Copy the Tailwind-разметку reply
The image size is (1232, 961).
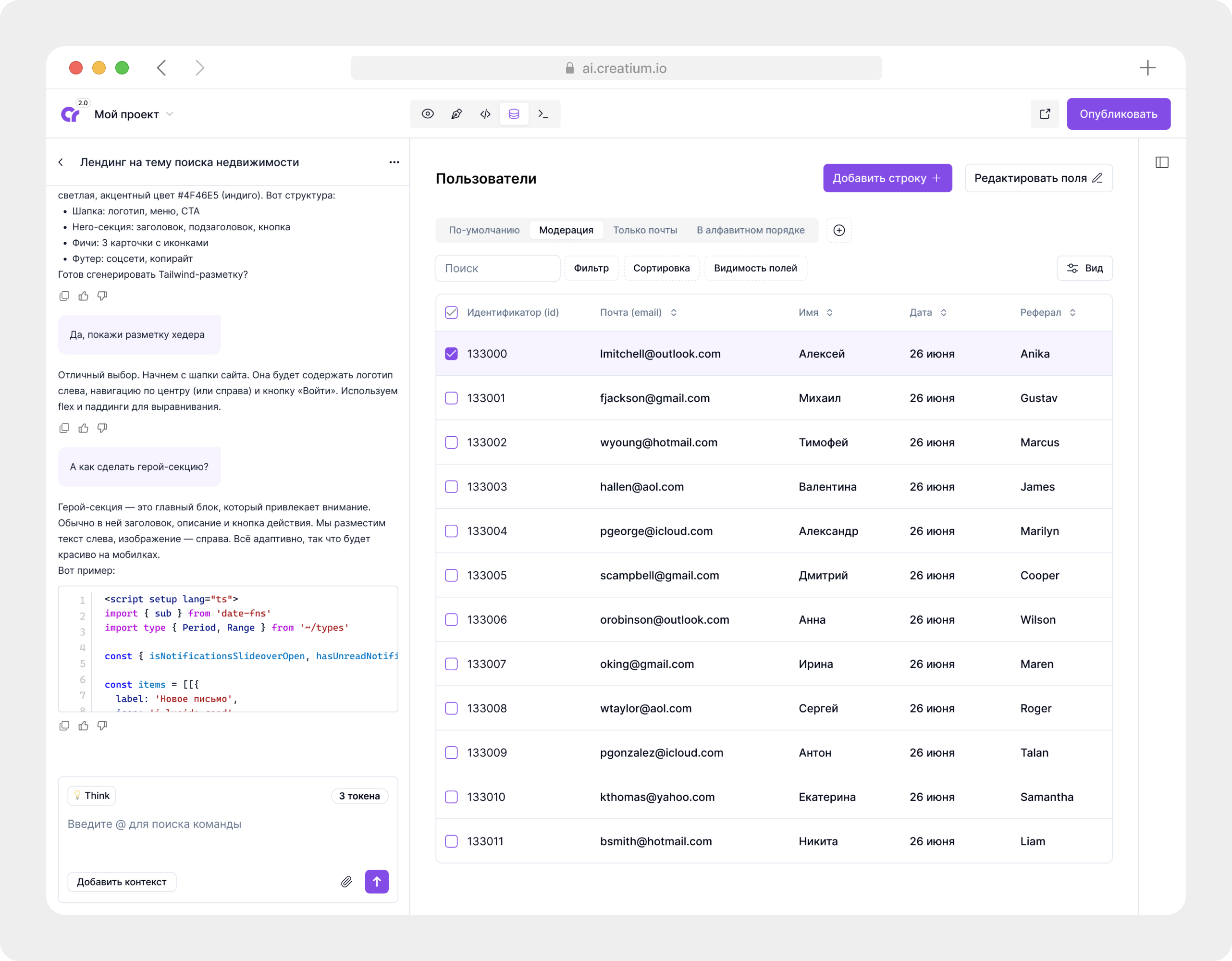pos(64,296)
